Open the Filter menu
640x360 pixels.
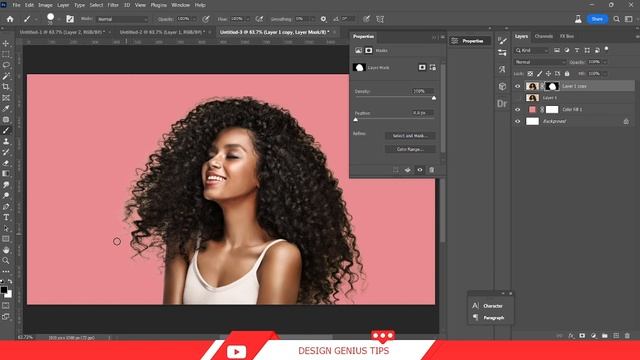(x=113, y=5)
